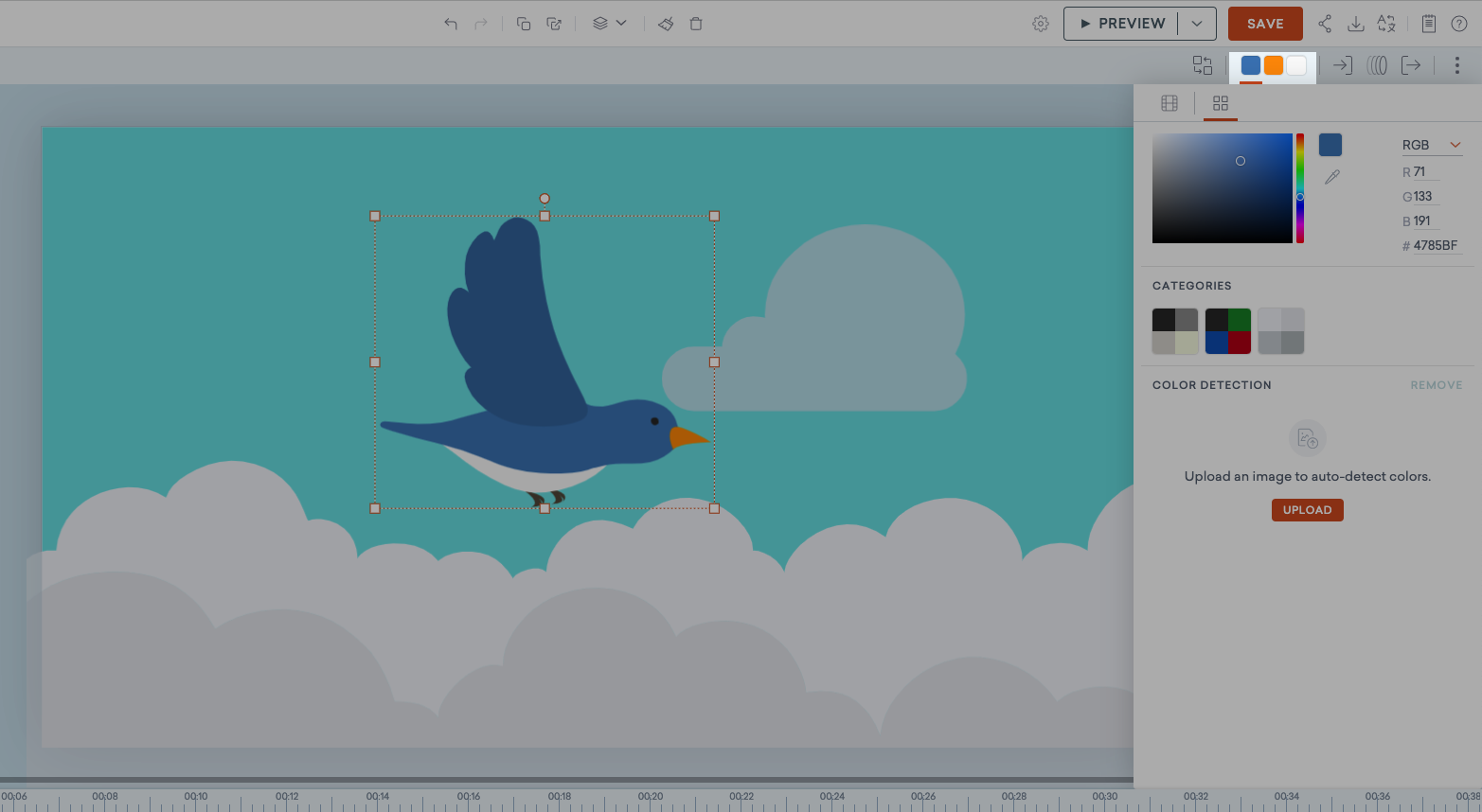The width and height of the screenshot is (1482, 812).
Task: Delete the selection using the trash icon
Action: tap(696, 23)
